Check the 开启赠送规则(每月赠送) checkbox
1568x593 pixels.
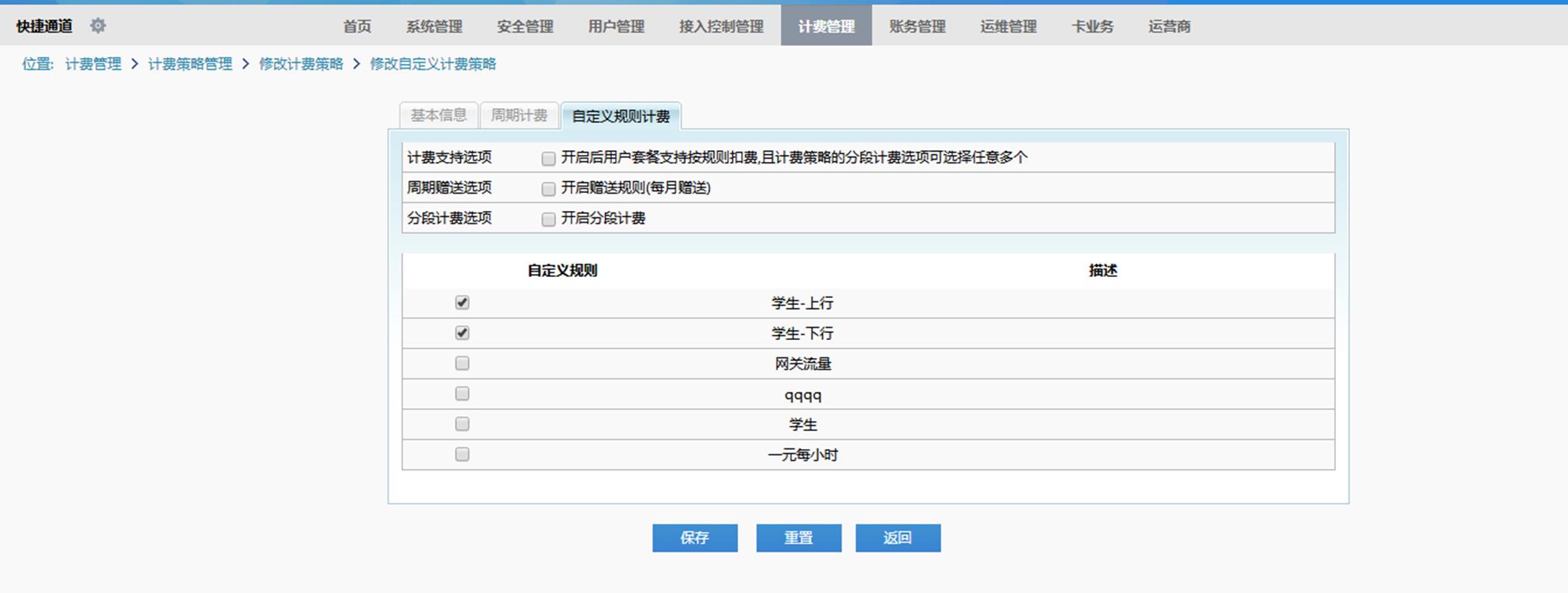click(x=548, y=188)
